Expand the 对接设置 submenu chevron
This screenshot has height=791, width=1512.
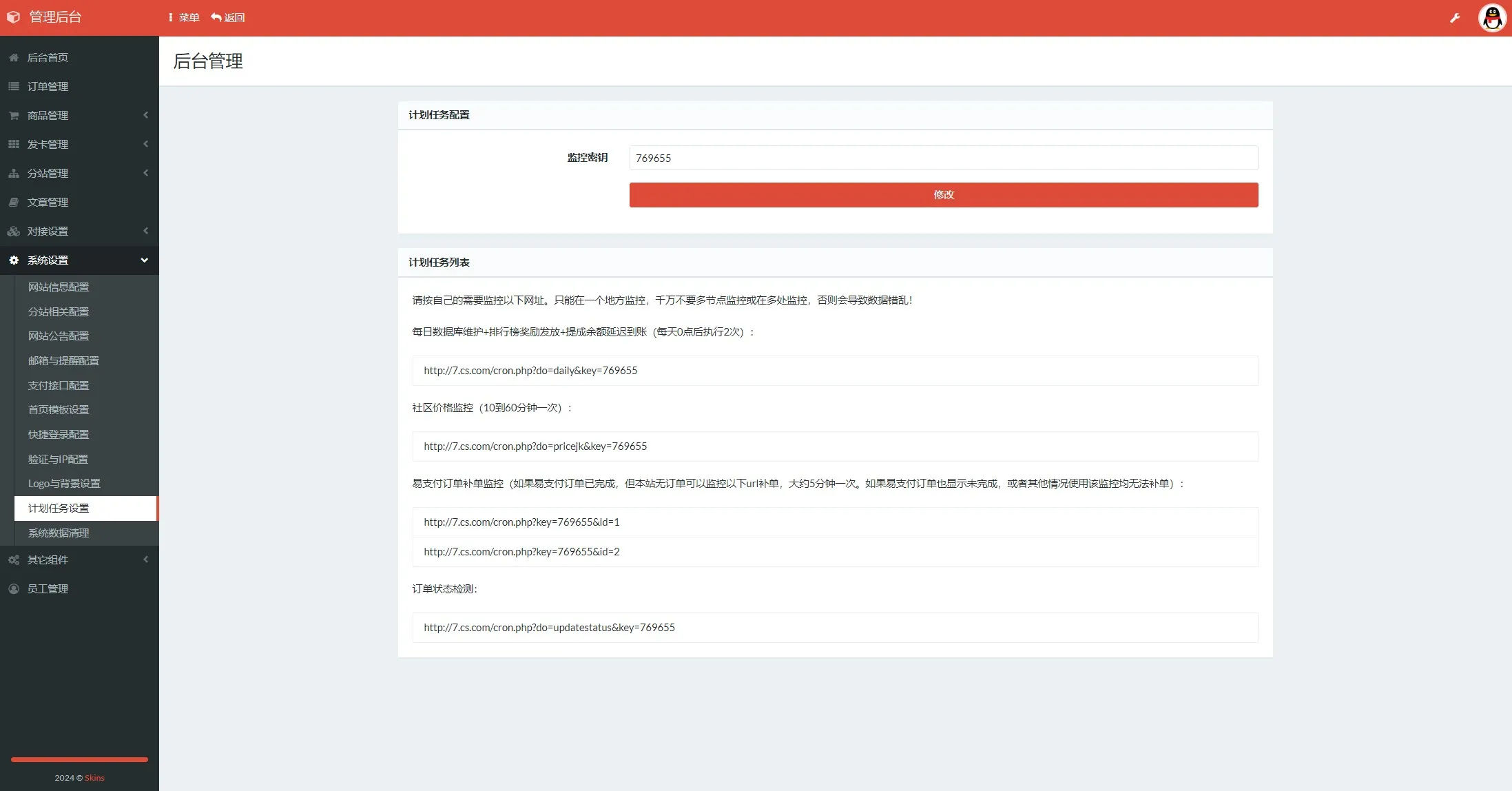[x=145, y=231]
